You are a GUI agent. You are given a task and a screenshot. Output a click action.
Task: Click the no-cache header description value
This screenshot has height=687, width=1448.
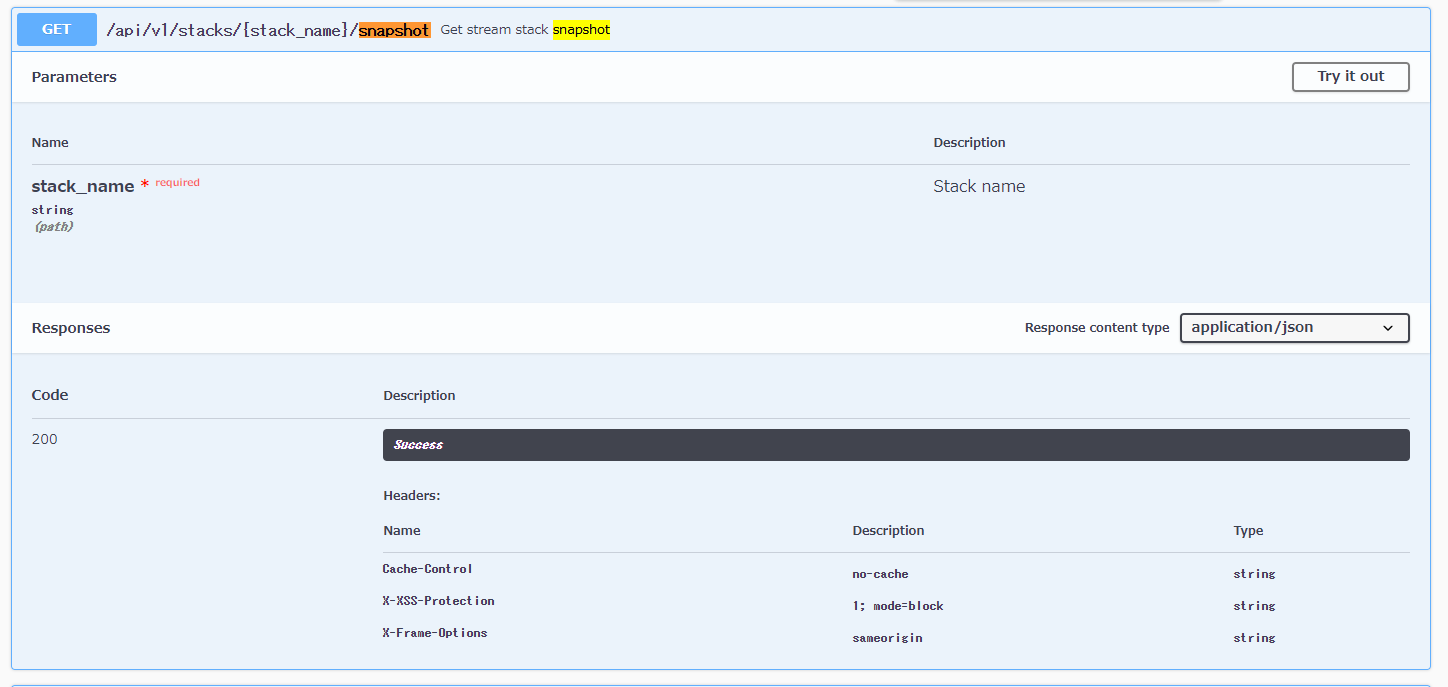[880, 574]
